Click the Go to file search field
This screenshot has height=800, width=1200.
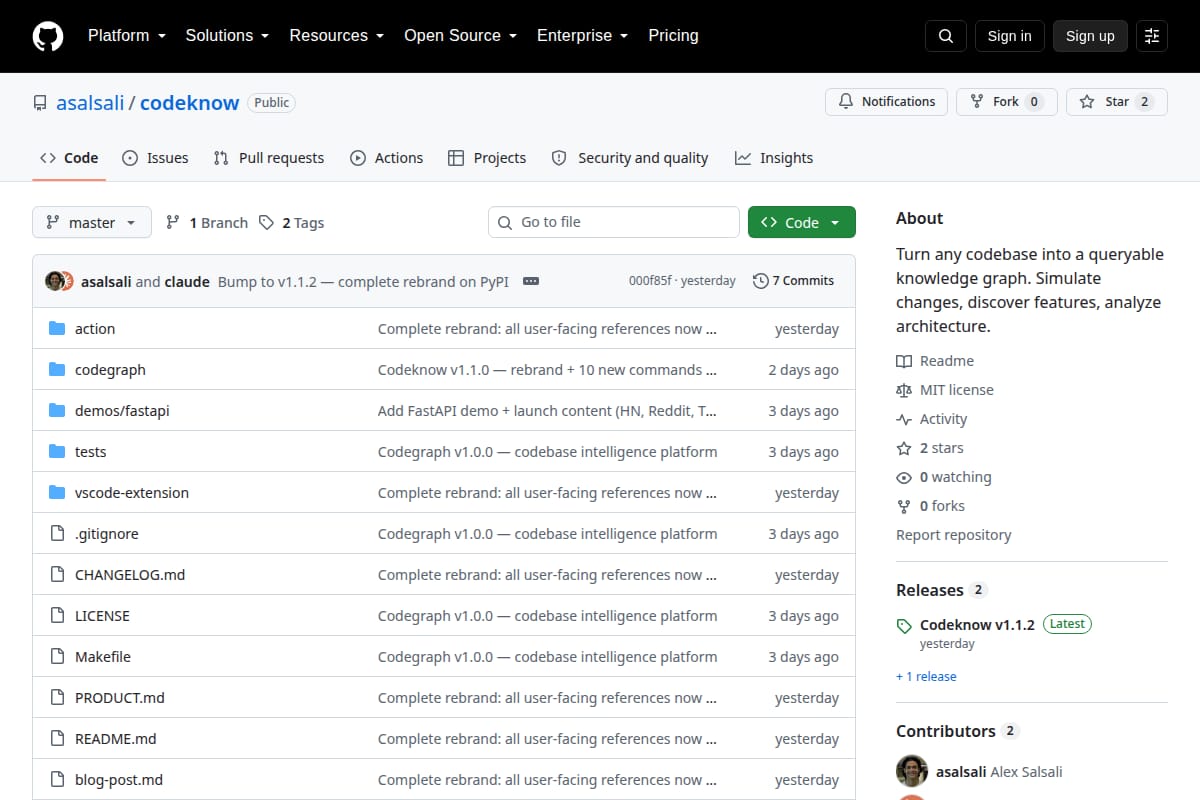pyautogui.click(x=614, y=222)
